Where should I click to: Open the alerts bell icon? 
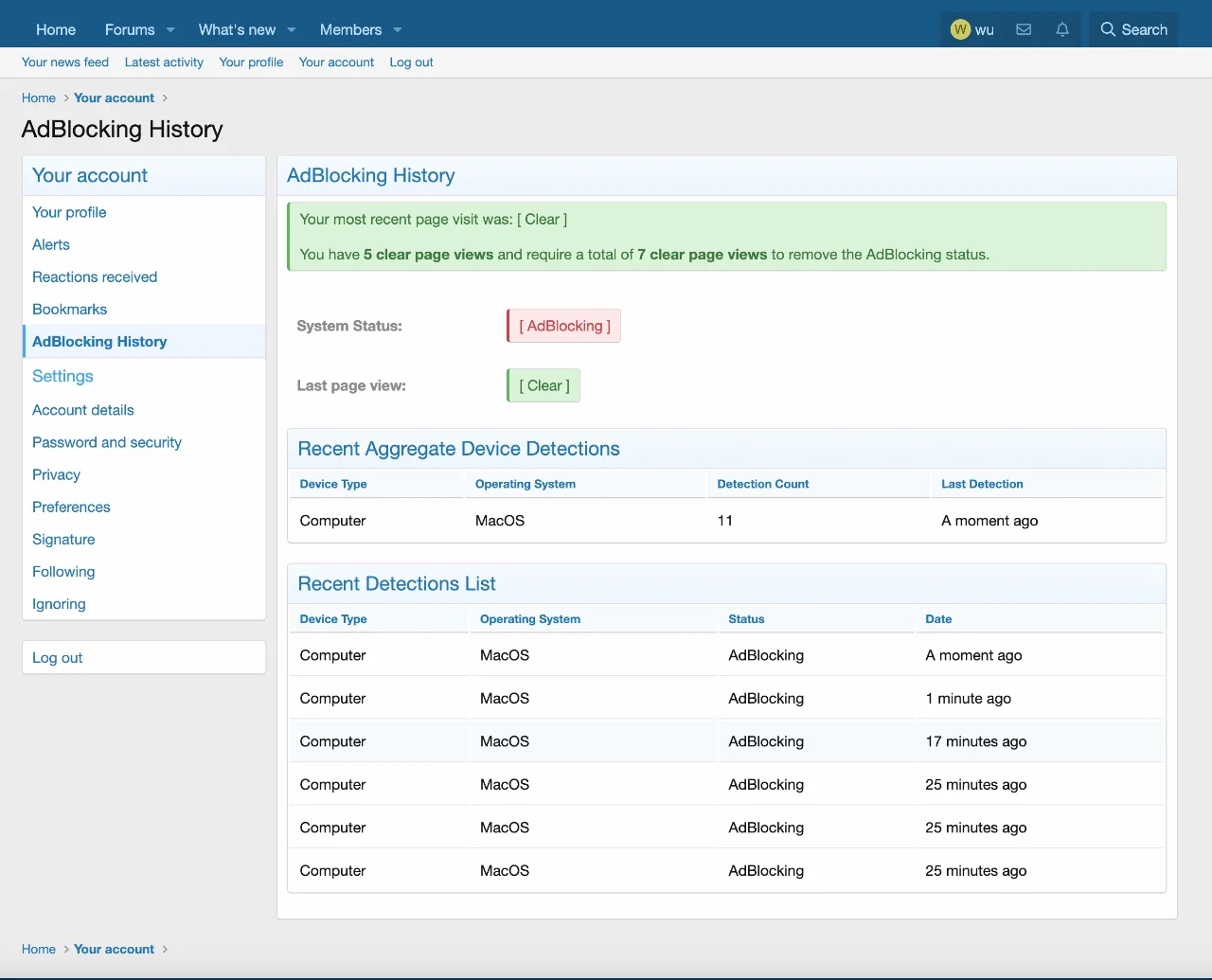(x=1062, y=29)
